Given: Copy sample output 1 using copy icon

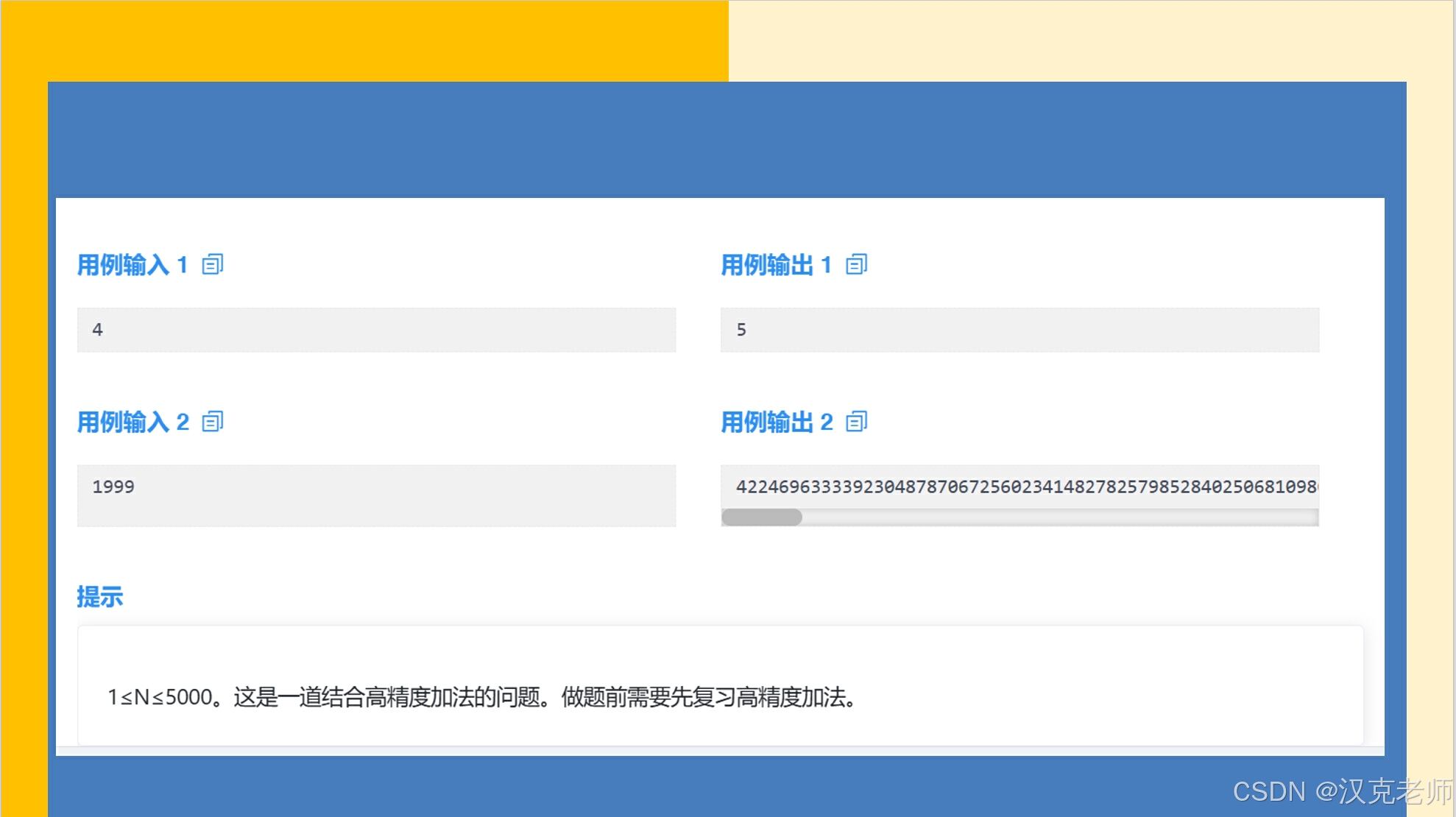Looking at the screenshot, I should click(x=857, y=264).
